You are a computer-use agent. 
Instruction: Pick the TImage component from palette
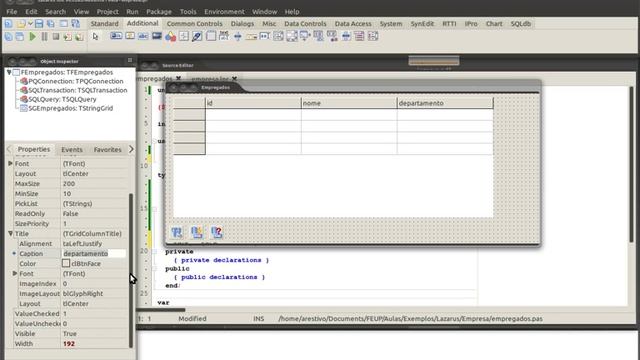pyautogui.click(x=157, y=36)
